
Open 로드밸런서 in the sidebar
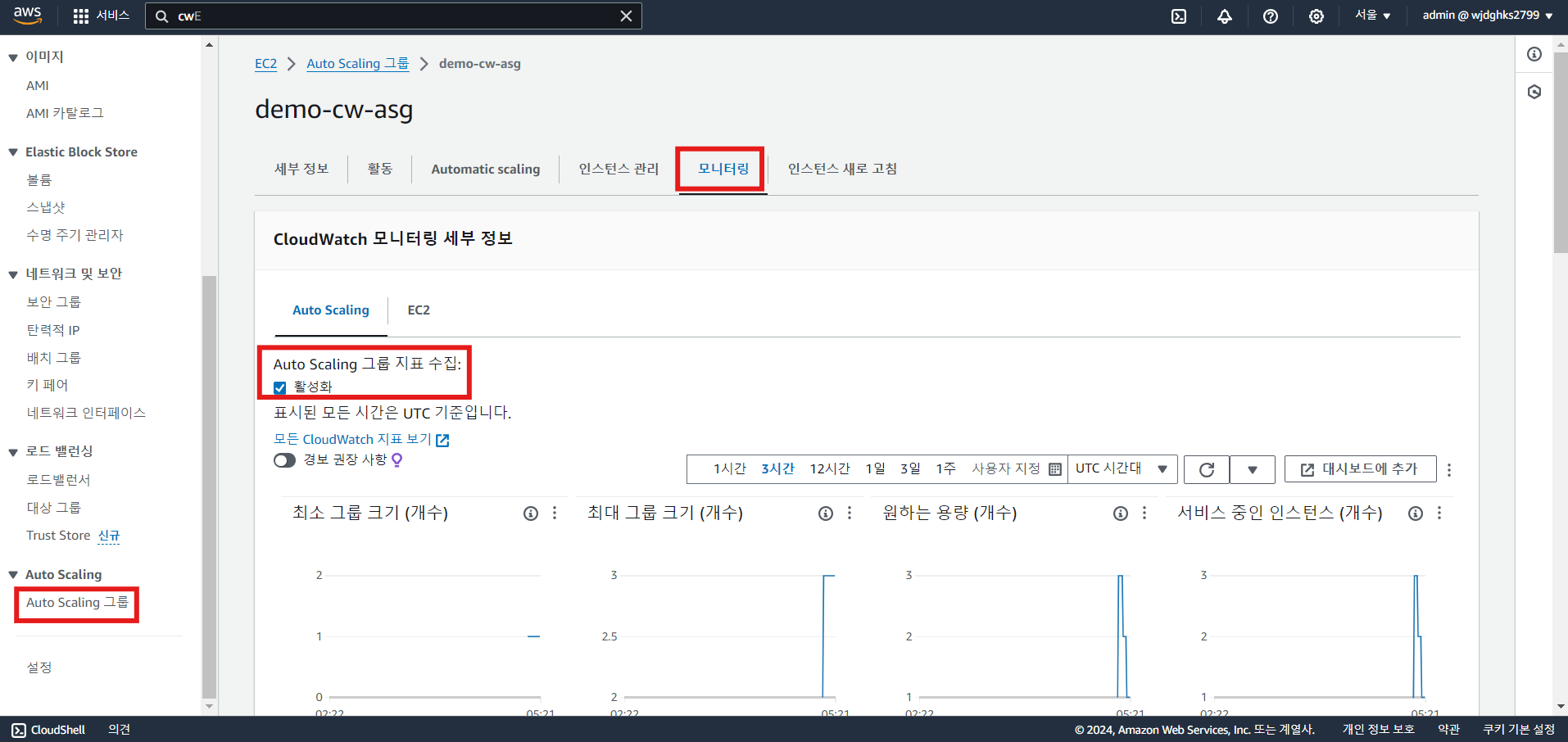click(x=58, y=480)
